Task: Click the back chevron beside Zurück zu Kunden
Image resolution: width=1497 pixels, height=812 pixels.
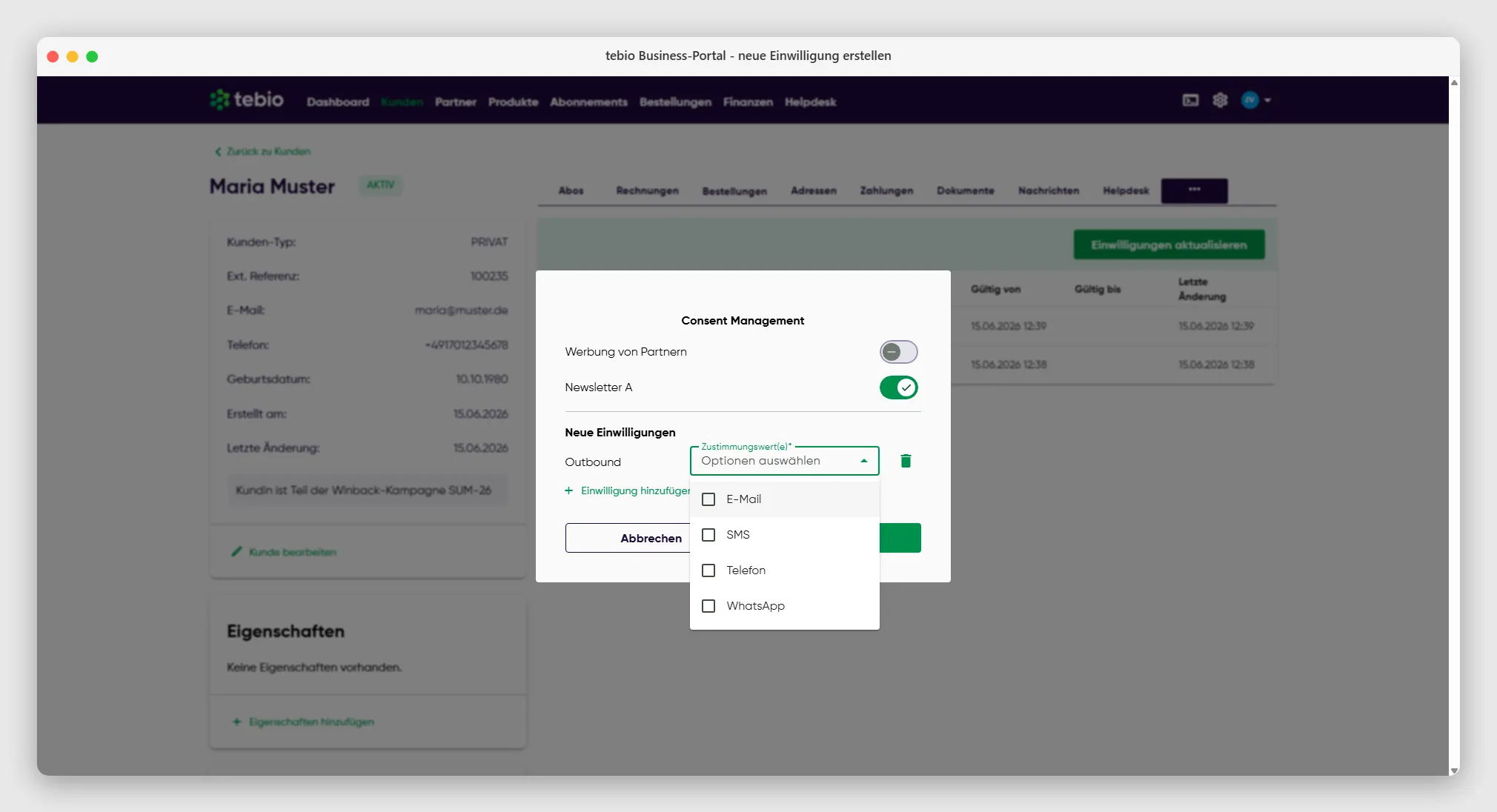Action: [x=218, y=151]
